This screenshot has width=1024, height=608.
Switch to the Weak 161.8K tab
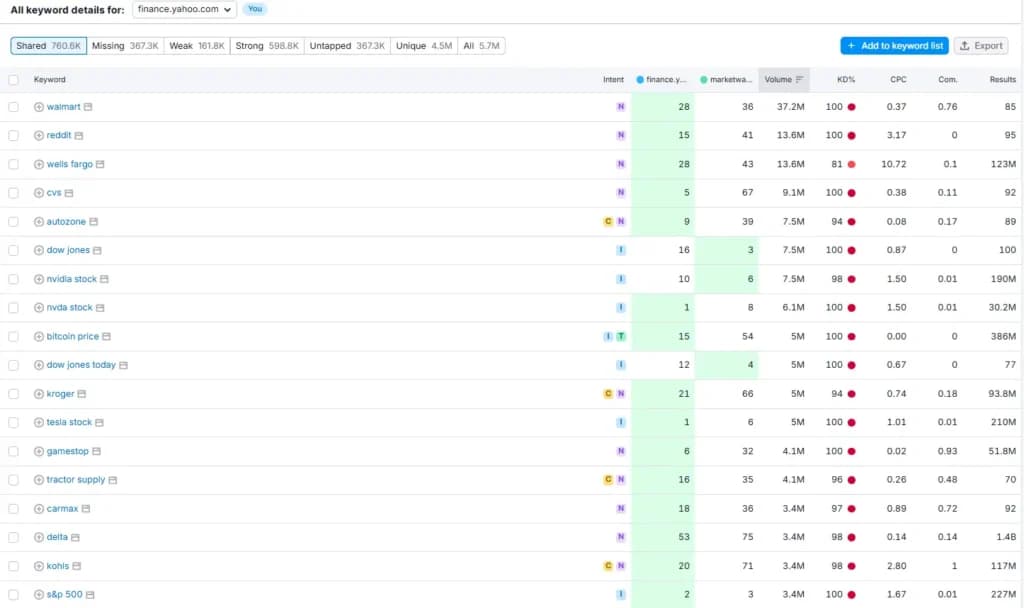point(197,46)
